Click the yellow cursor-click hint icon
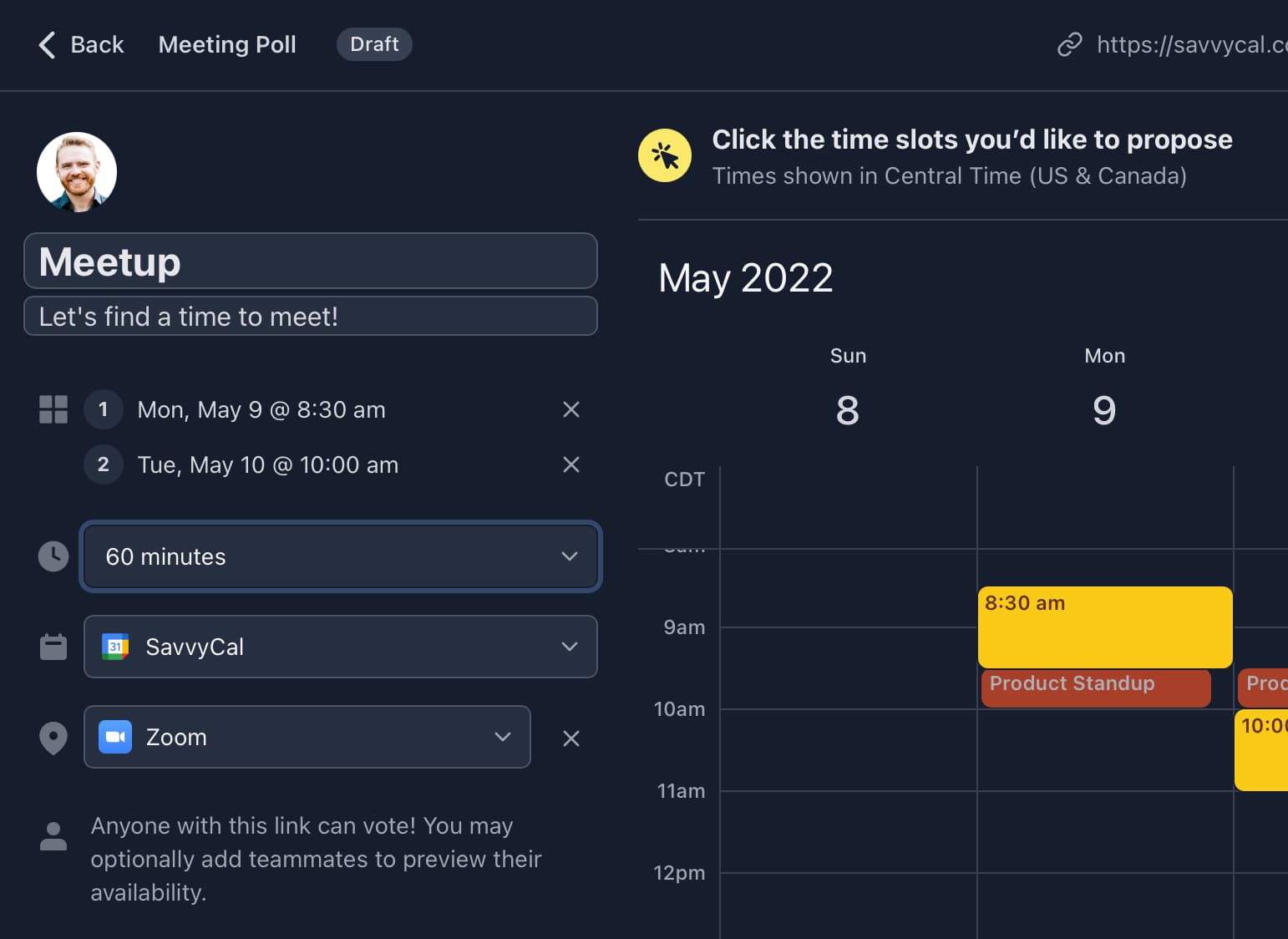 click(665, 155)
